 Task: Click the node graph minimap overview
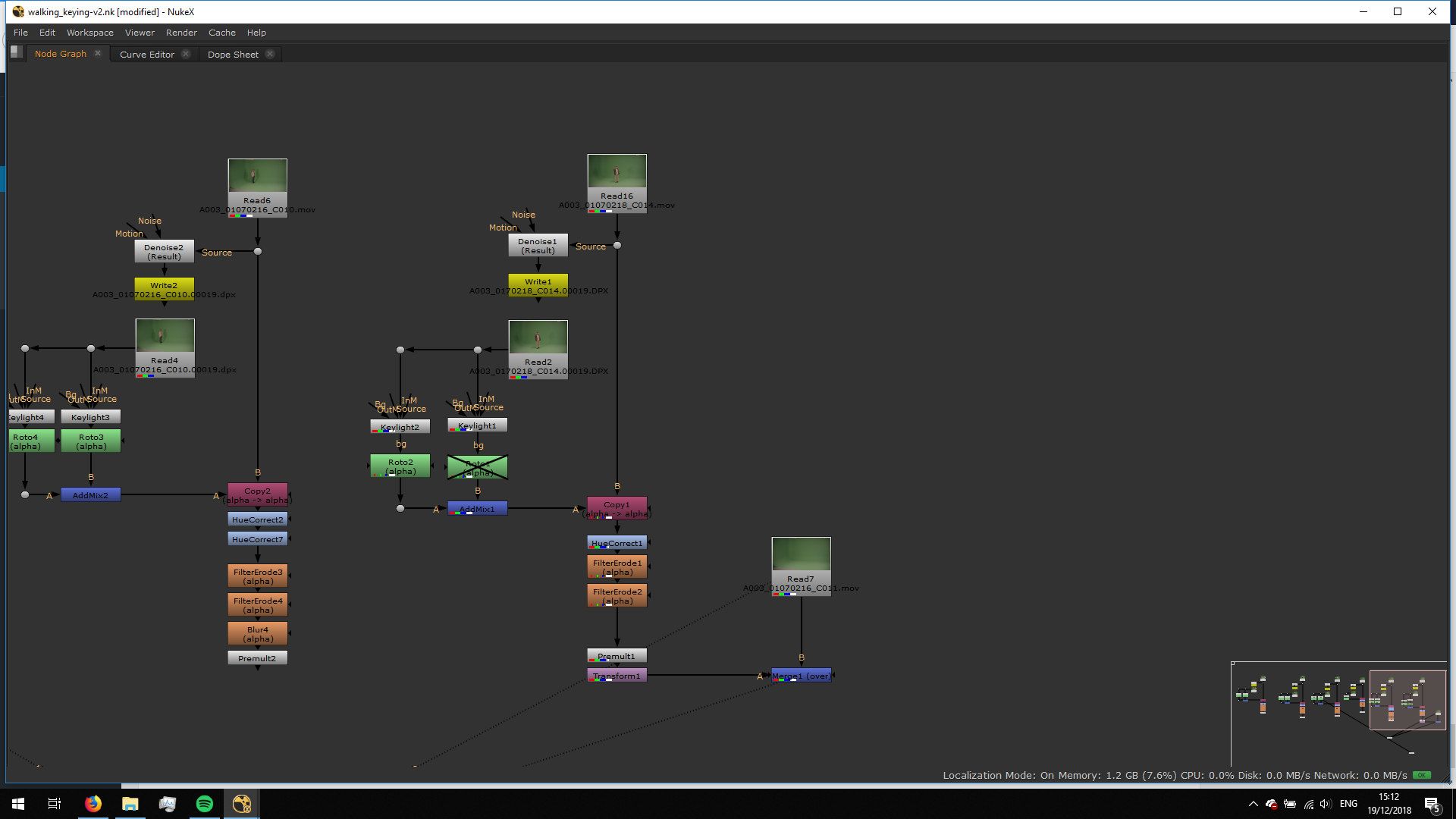(x=1338, y=713)
